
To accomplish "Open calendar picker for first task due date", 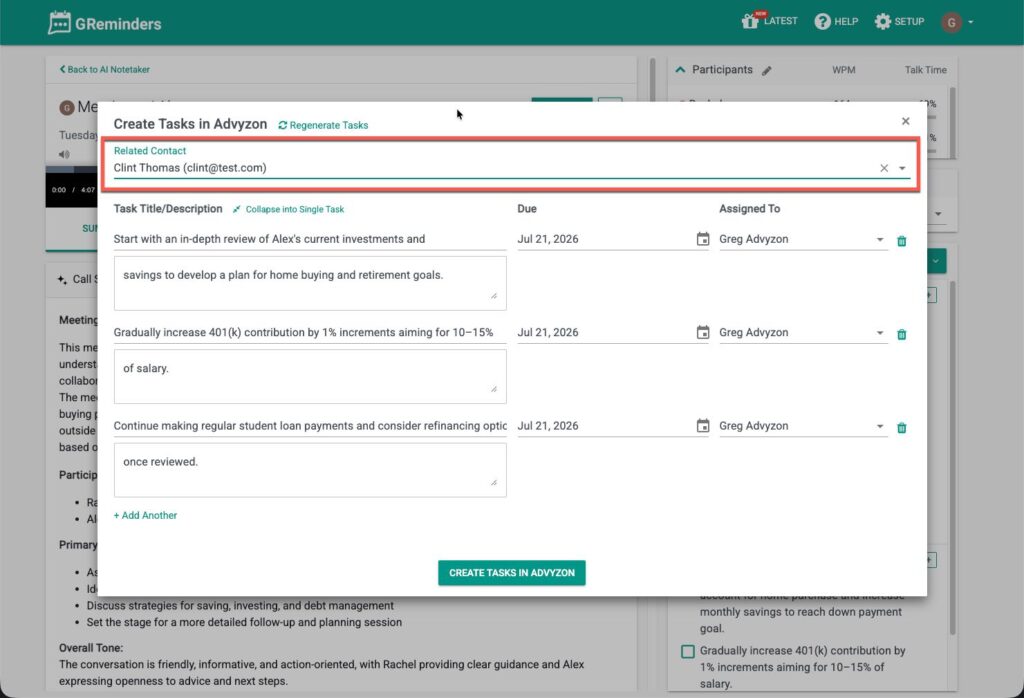I will pos(702,239).
